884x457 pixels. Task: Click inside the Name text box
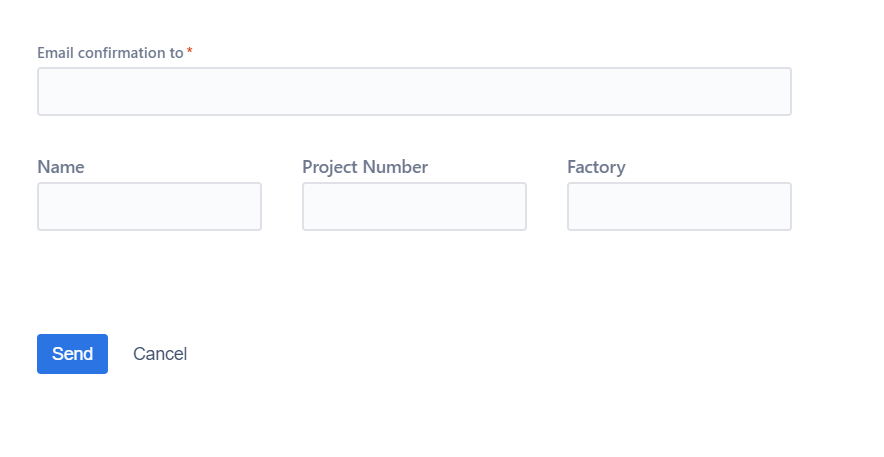click(x=149, y=206)
